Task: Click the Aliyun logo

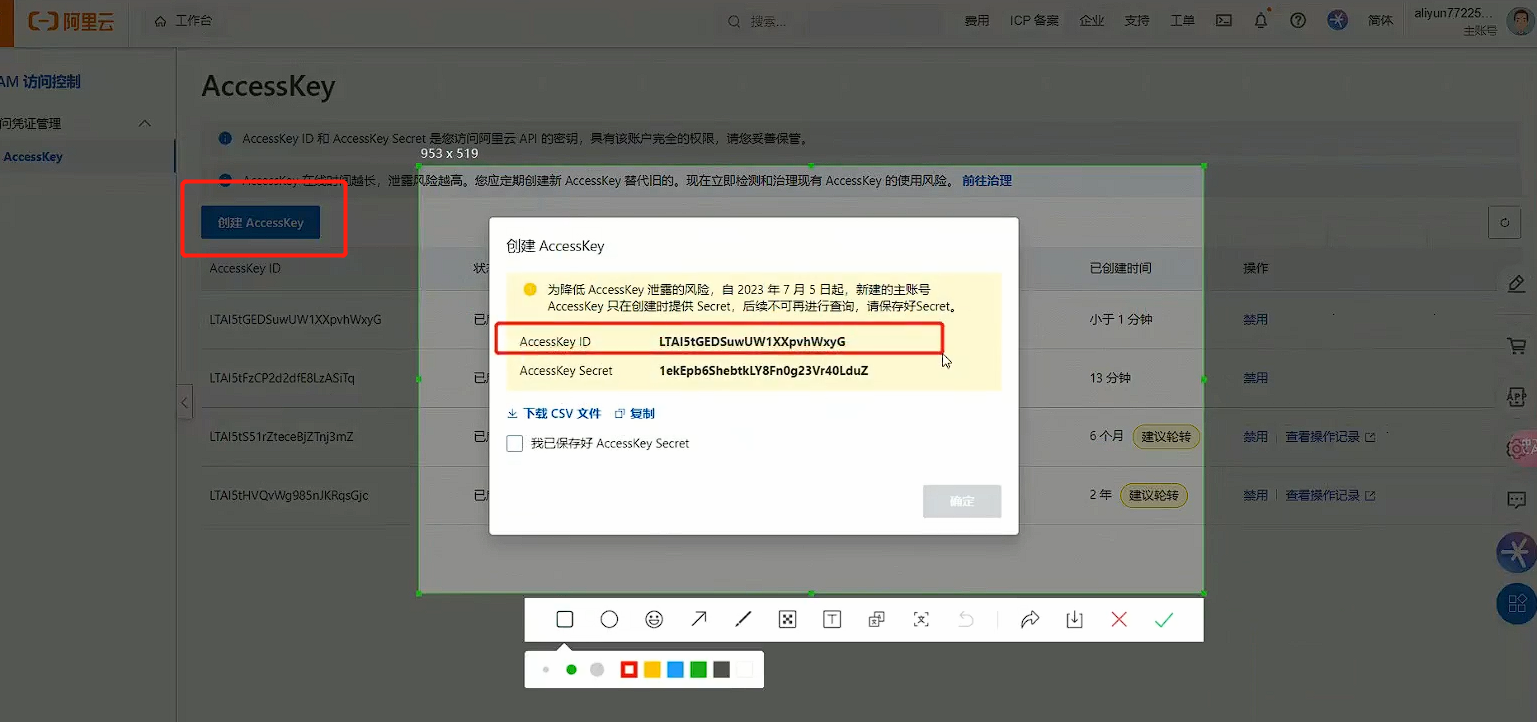Action: 70,20
